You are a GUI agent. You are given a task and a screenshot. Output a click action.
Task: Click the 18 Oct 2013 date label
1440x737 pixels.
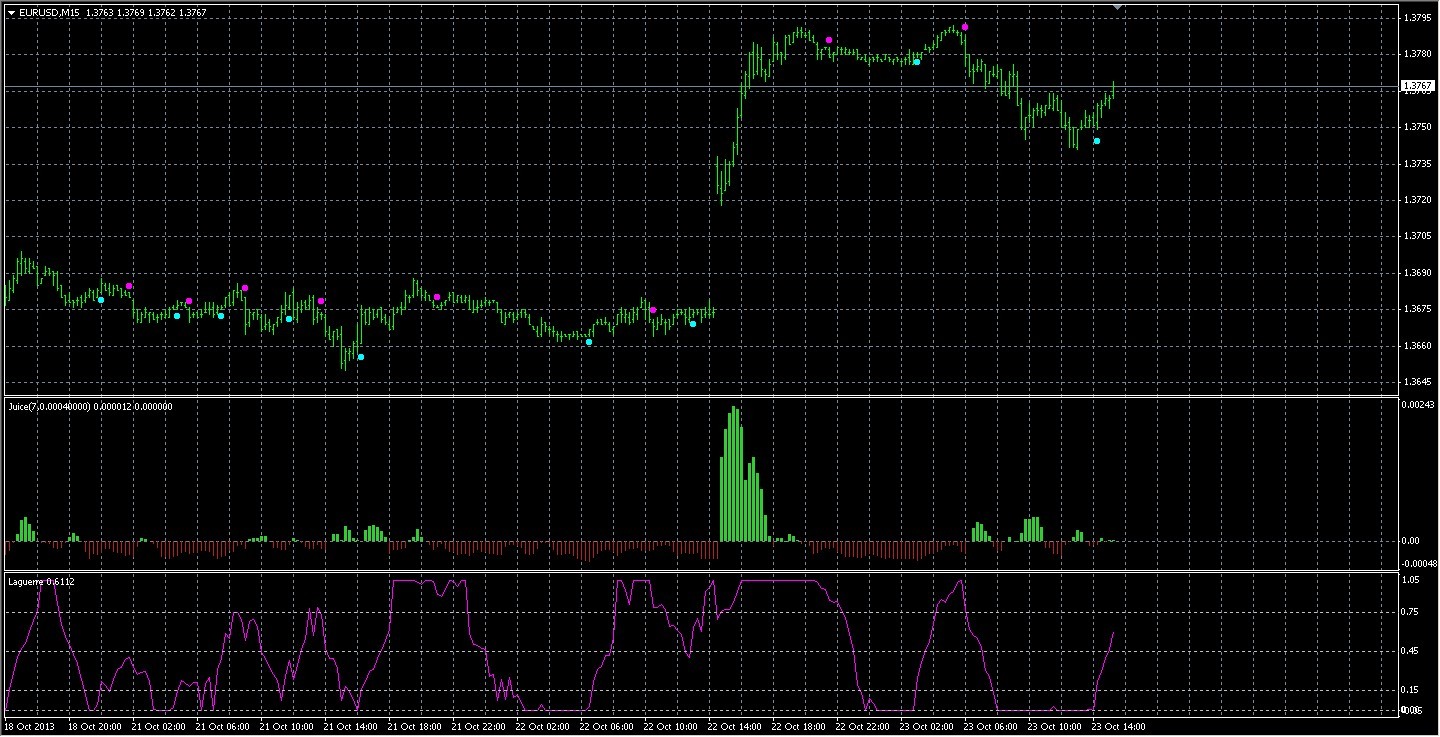30,727
